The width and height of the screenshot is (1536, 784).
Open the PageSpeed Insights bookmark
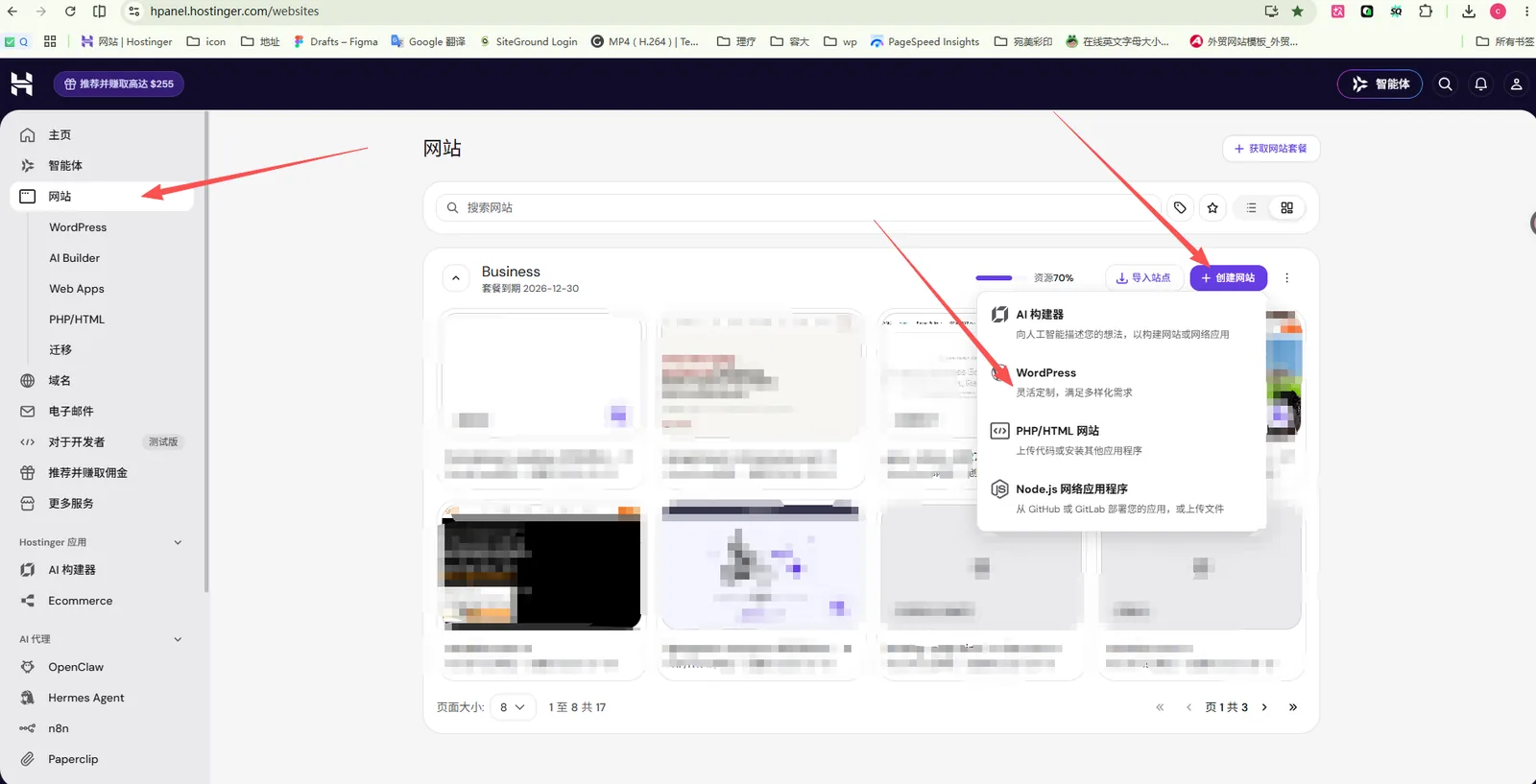coord(924,41)
